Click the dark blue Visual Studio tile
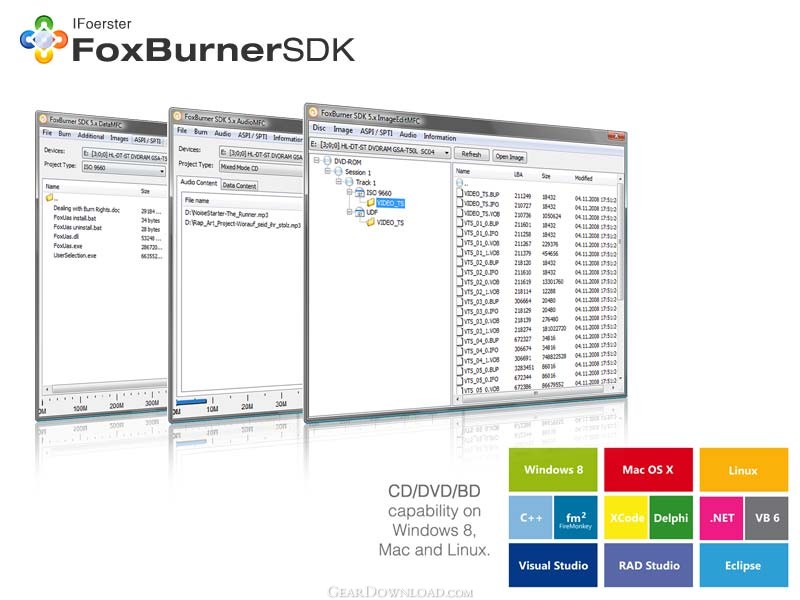This screenshot has height=600, width=800. coord(553,565)
